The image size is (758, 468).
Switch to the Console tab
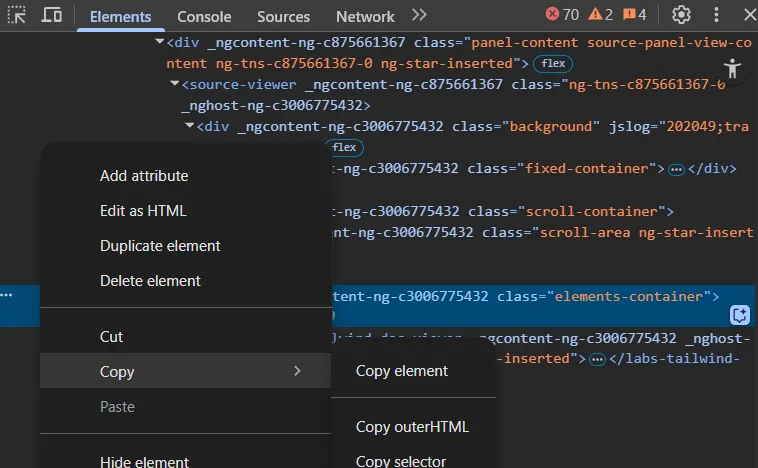coord(204,17)
